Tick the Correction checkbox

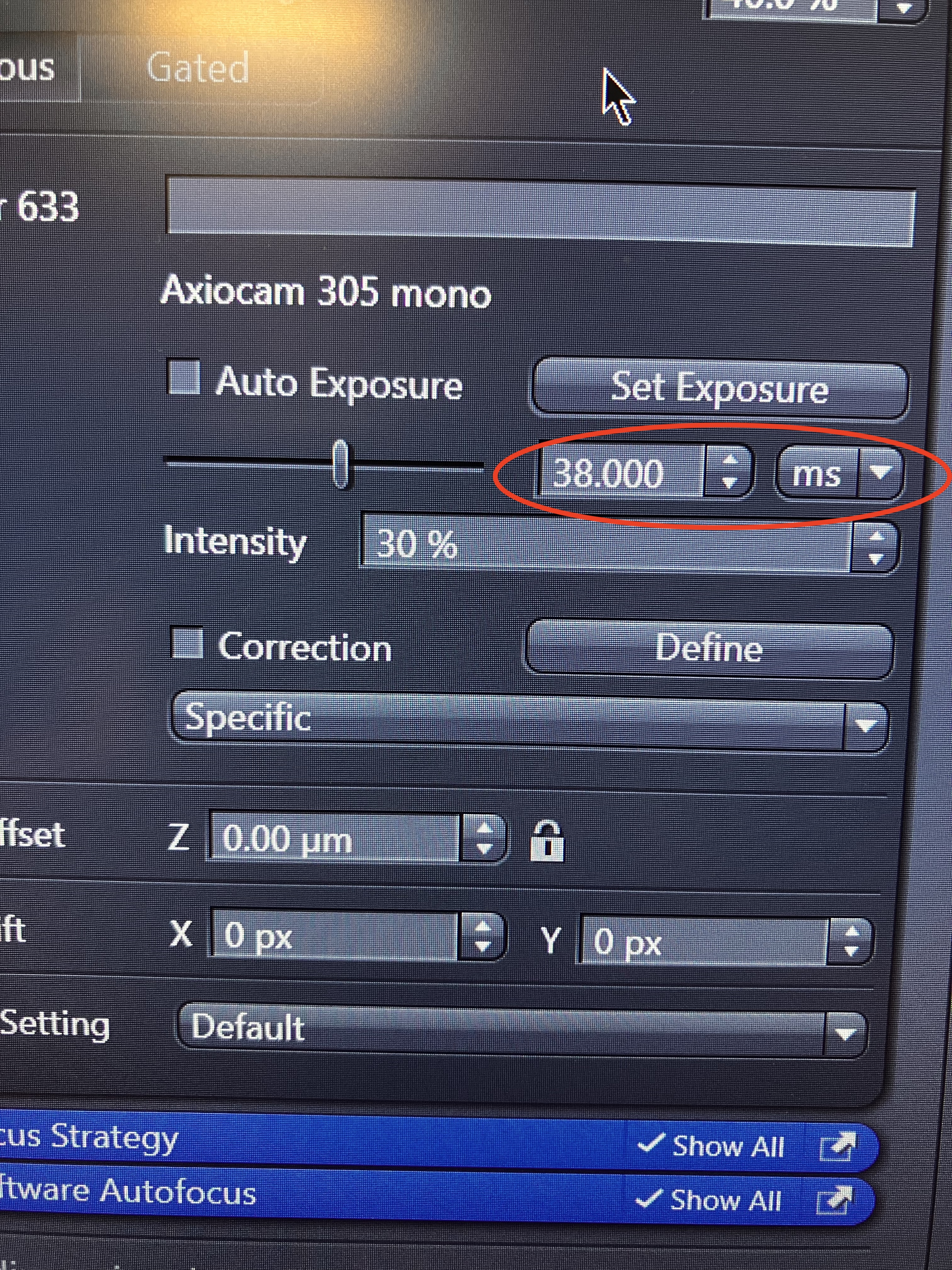pyautogui.click(x=188, y=643)
